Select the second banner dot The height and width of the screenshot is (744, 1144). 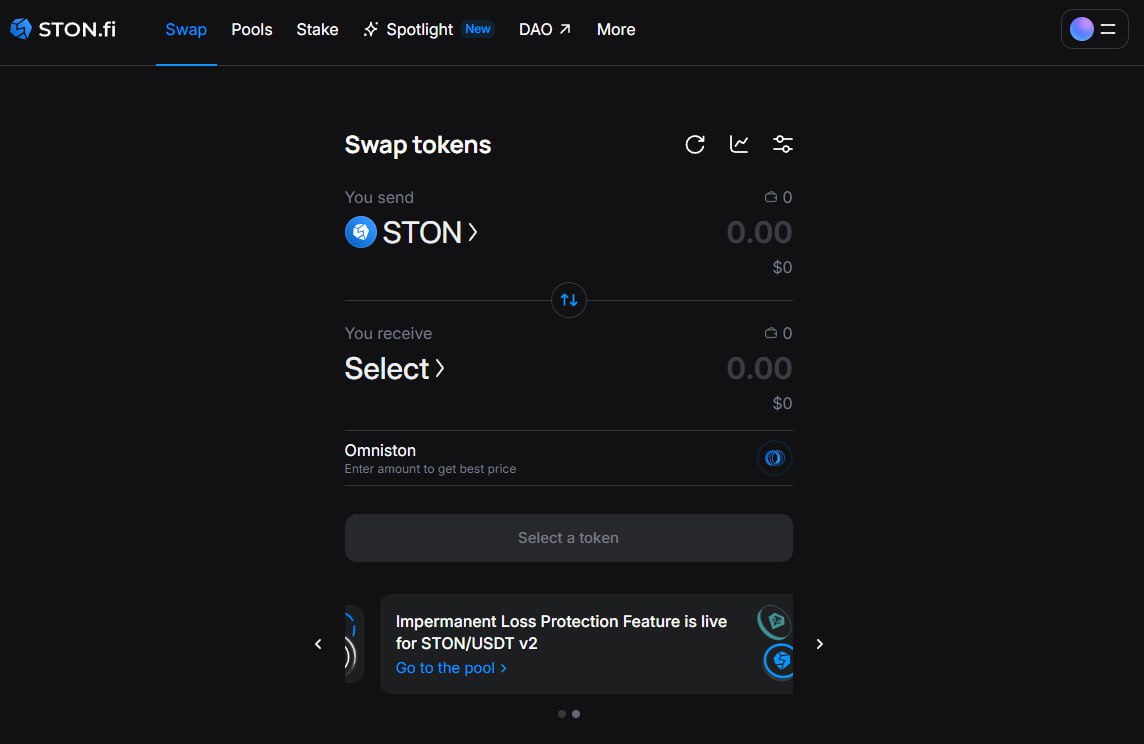coord(576,714)
